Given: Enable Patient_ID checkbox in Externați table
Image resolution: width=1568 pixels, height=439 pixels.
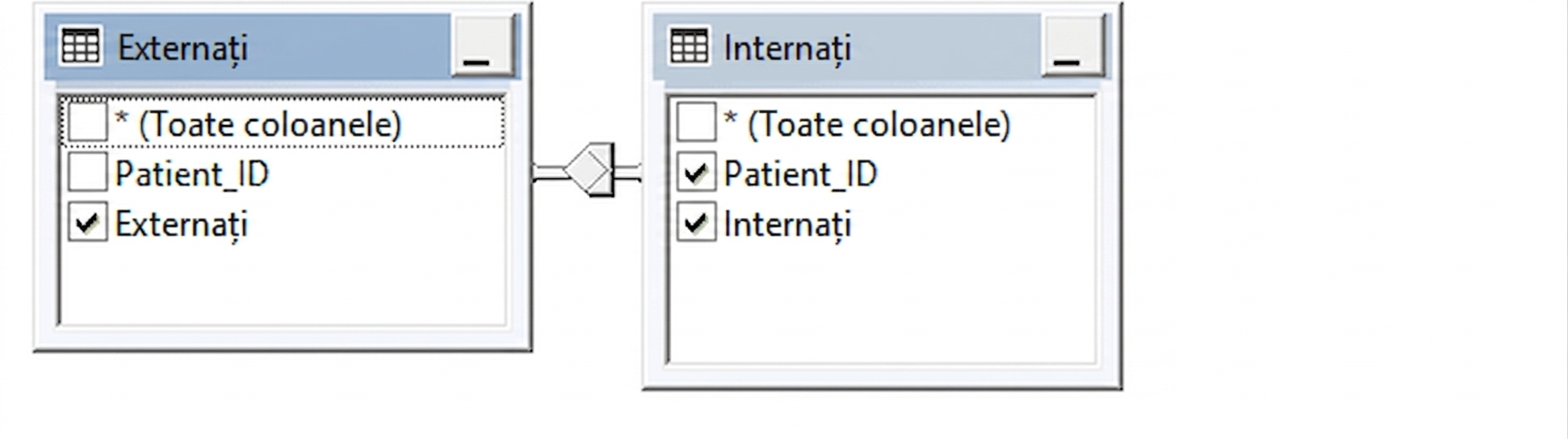Looking at the screenshot, I should (87, 174).
